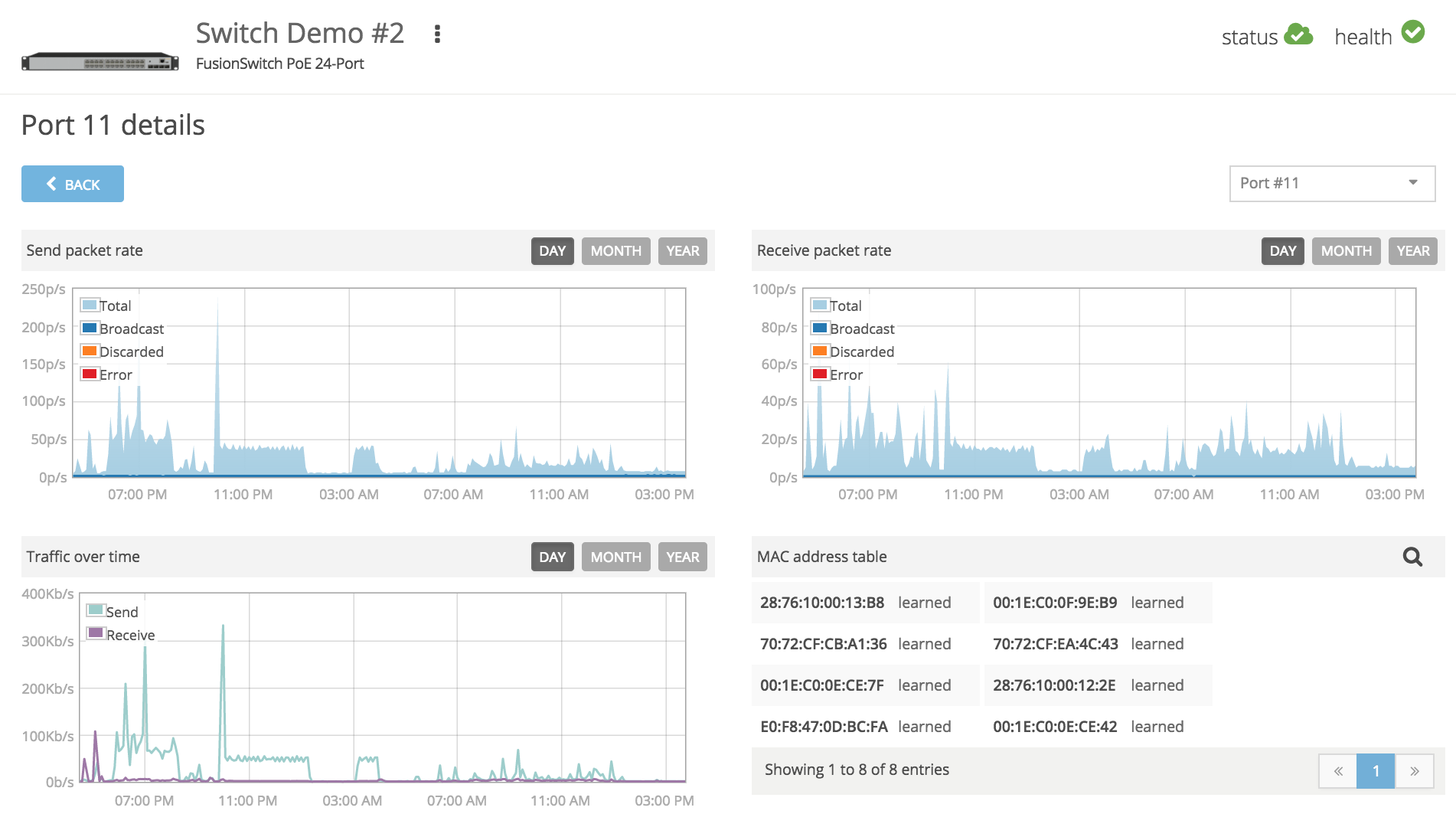Toggle Error swatch in Send packet rate legend
The width and height of the screenshot is (1456, 827).
pos(90,374)
